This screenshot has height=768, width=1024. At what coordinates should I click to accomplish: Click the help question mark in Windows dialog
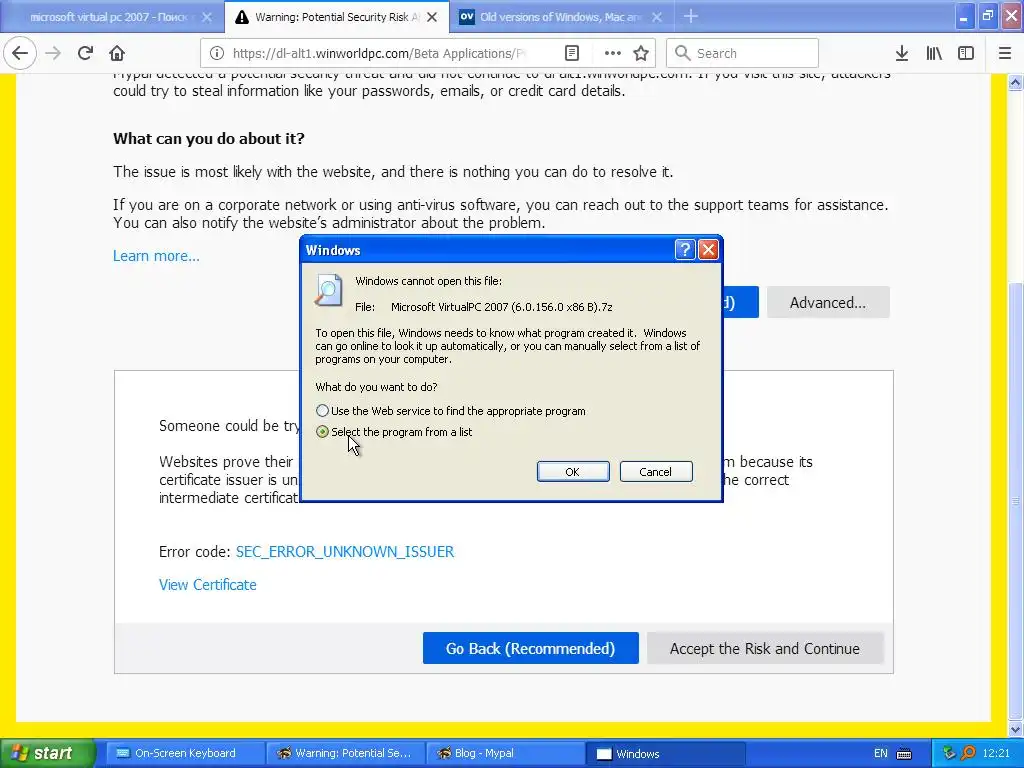coord(684,249)
